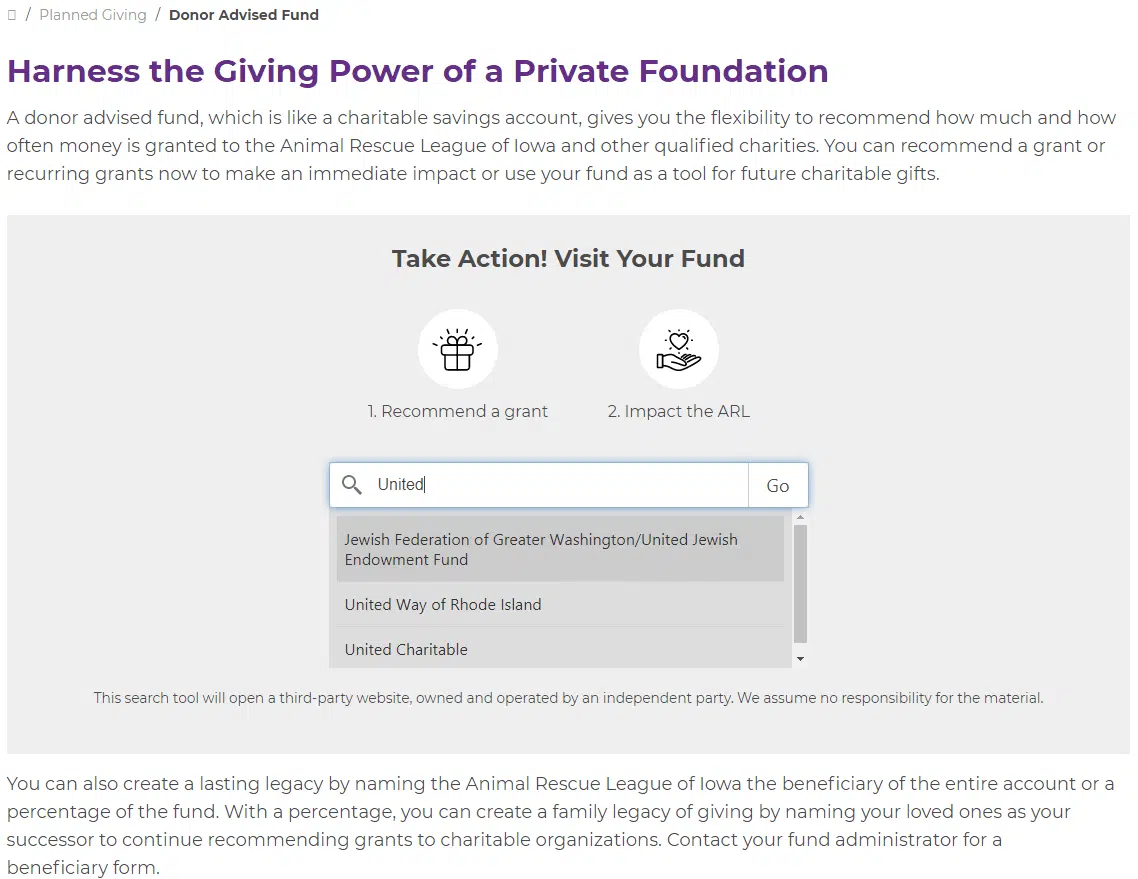
Task: Click the suggestion list scroll-up arrow
Action: click(x=801, y=517)
